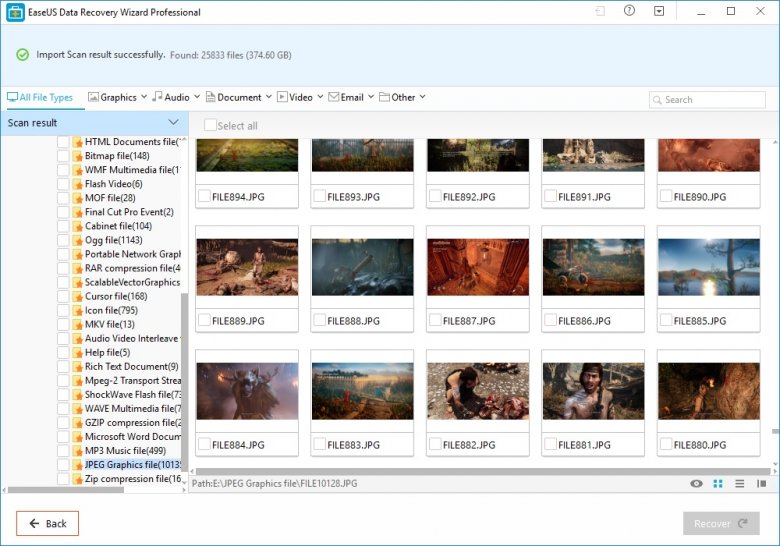780x546 pixels.
Task: Open the FILE881.JPG thumbnail
Action: tap(593, 391)
